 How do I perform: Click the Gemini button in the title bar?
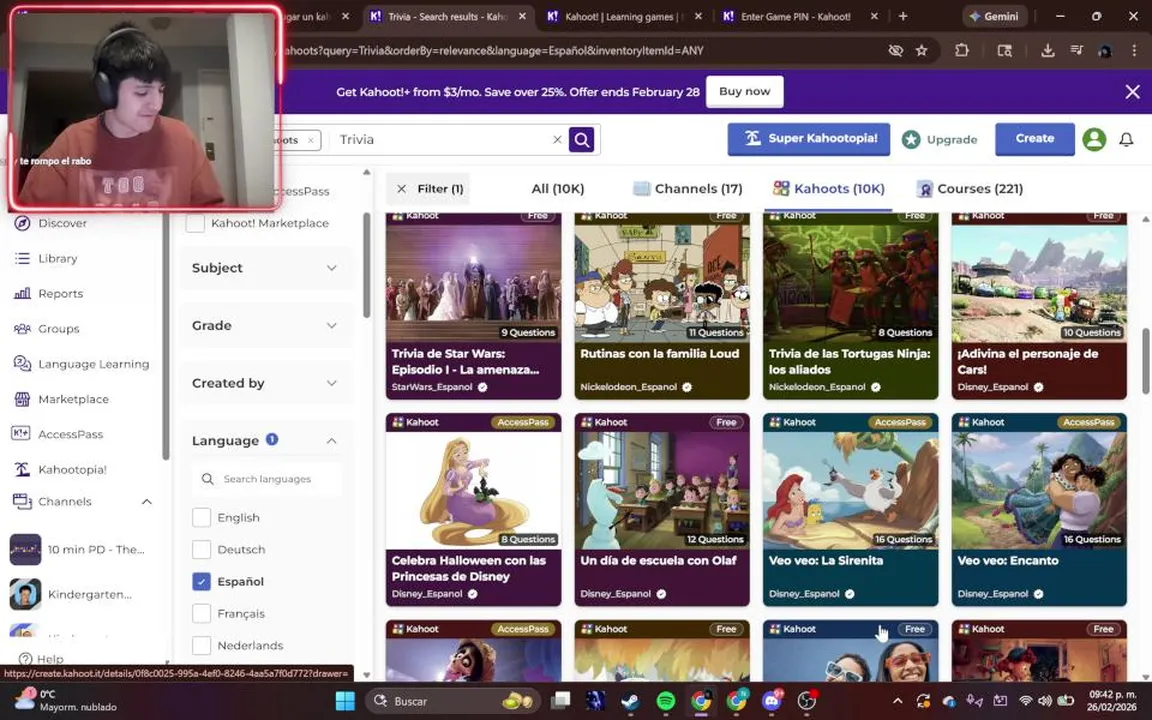click(x=994, y=16)
